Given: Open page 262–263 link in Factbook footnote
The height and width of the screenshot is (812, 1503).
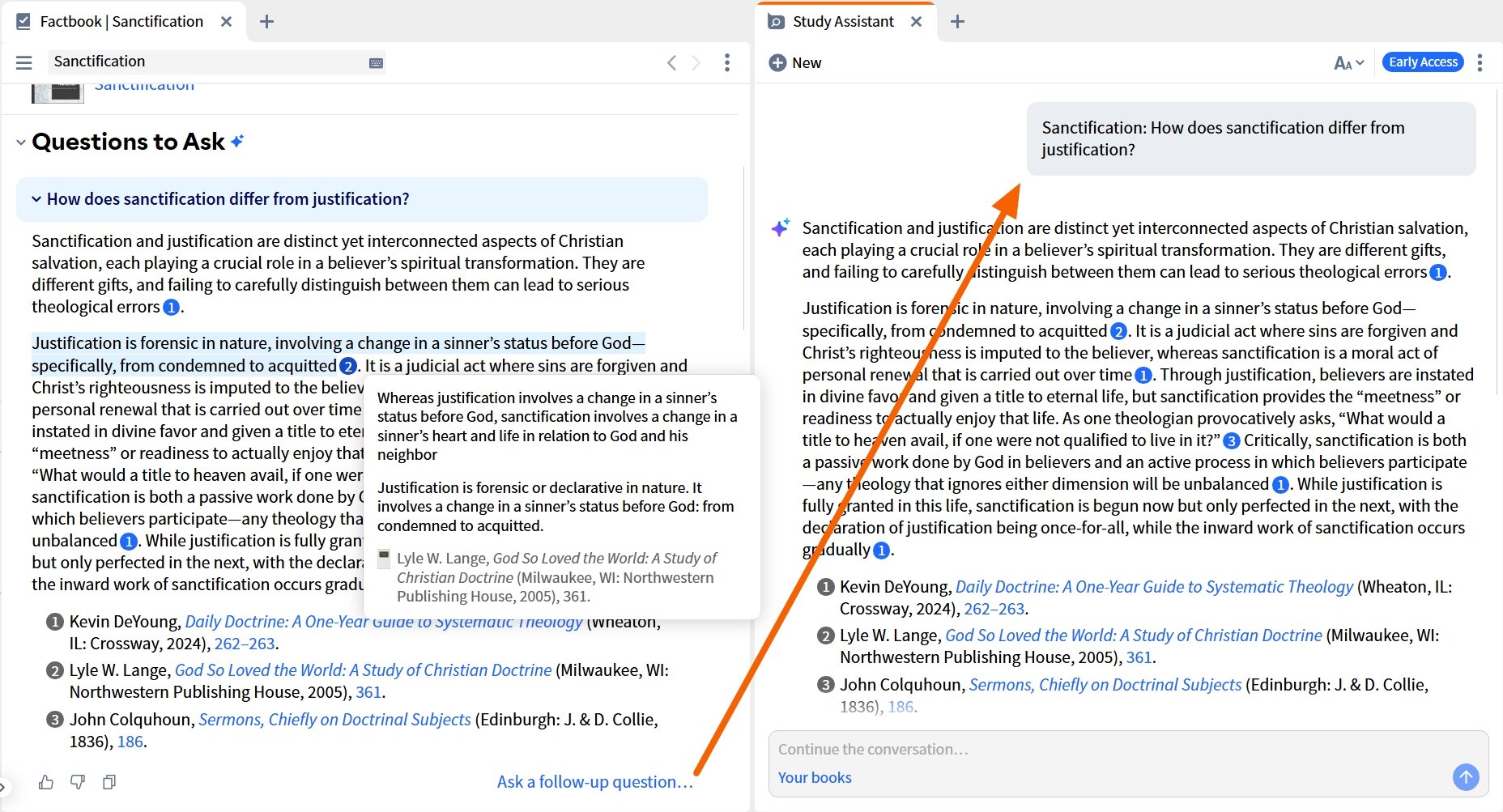Looking at the screenshot, I should point(245,644).
